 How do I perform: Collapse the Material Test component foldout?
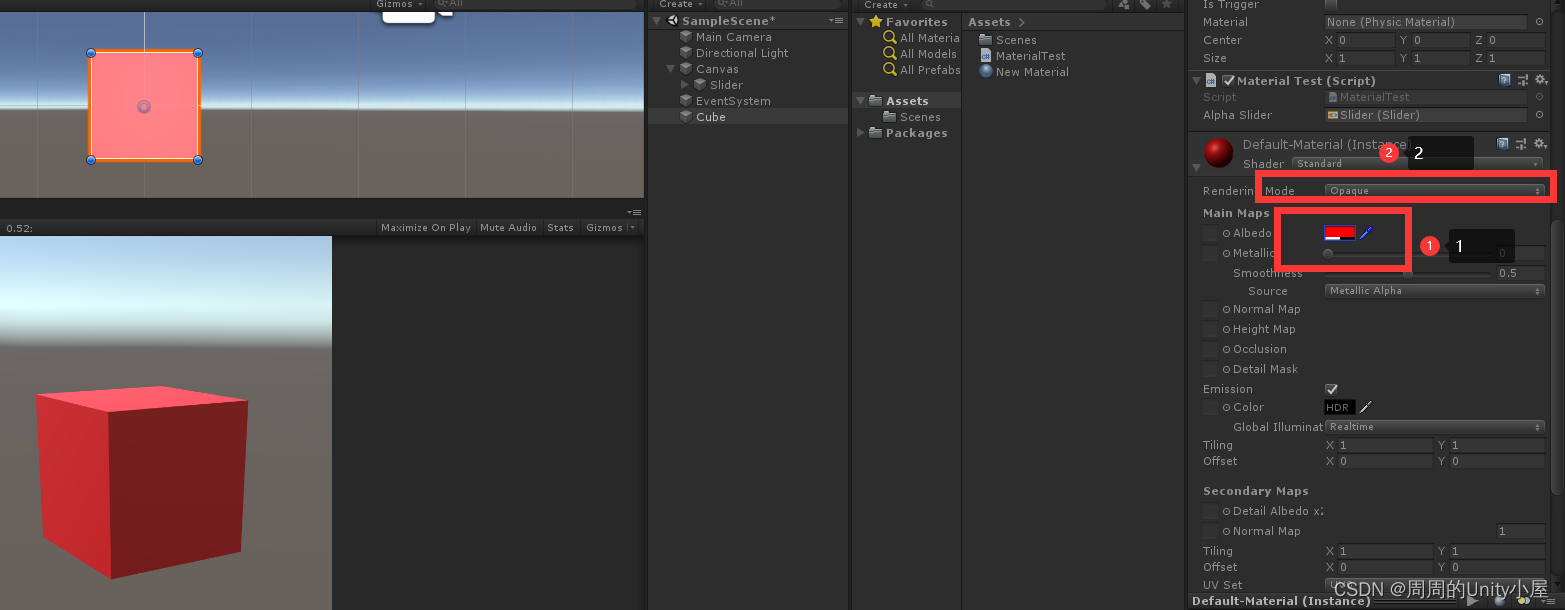tap(1197, 80)
